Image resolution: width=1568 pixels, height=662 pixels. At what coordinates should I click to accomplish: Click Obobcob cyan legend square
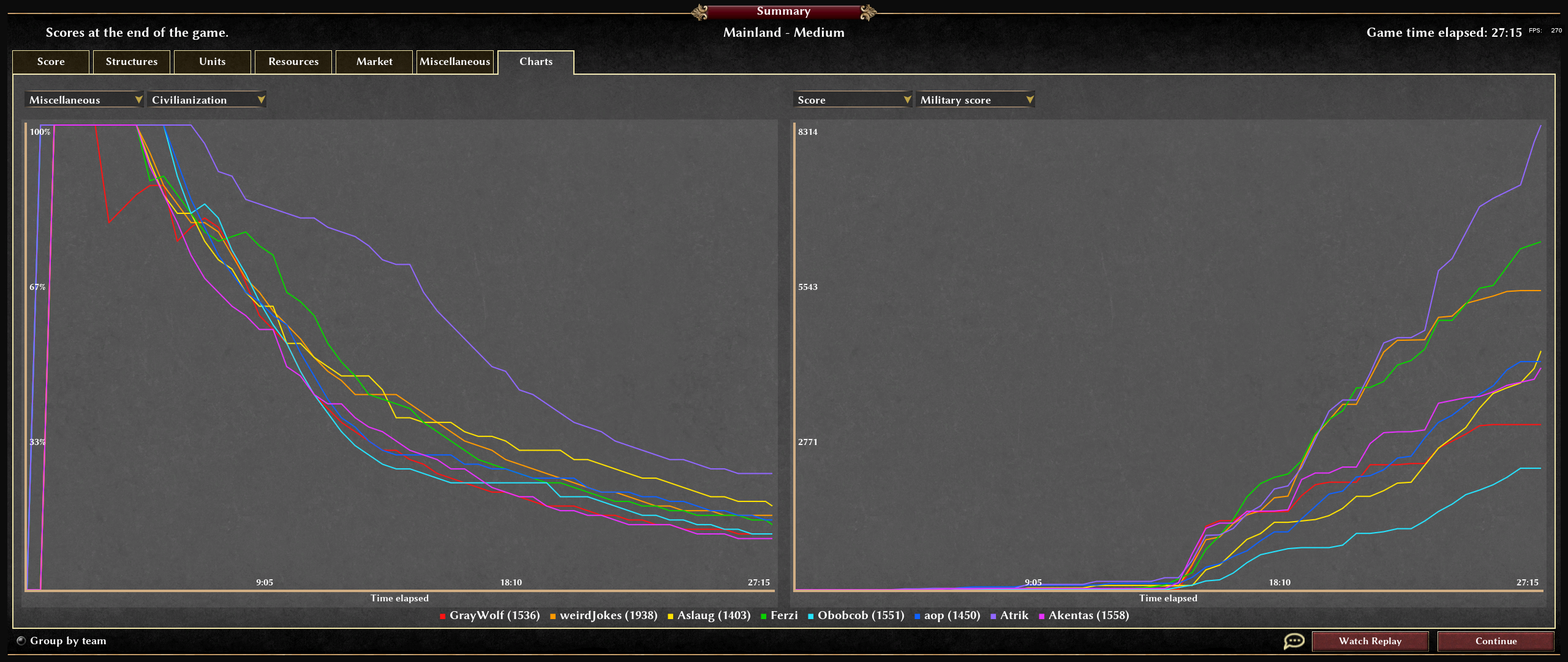811,616
